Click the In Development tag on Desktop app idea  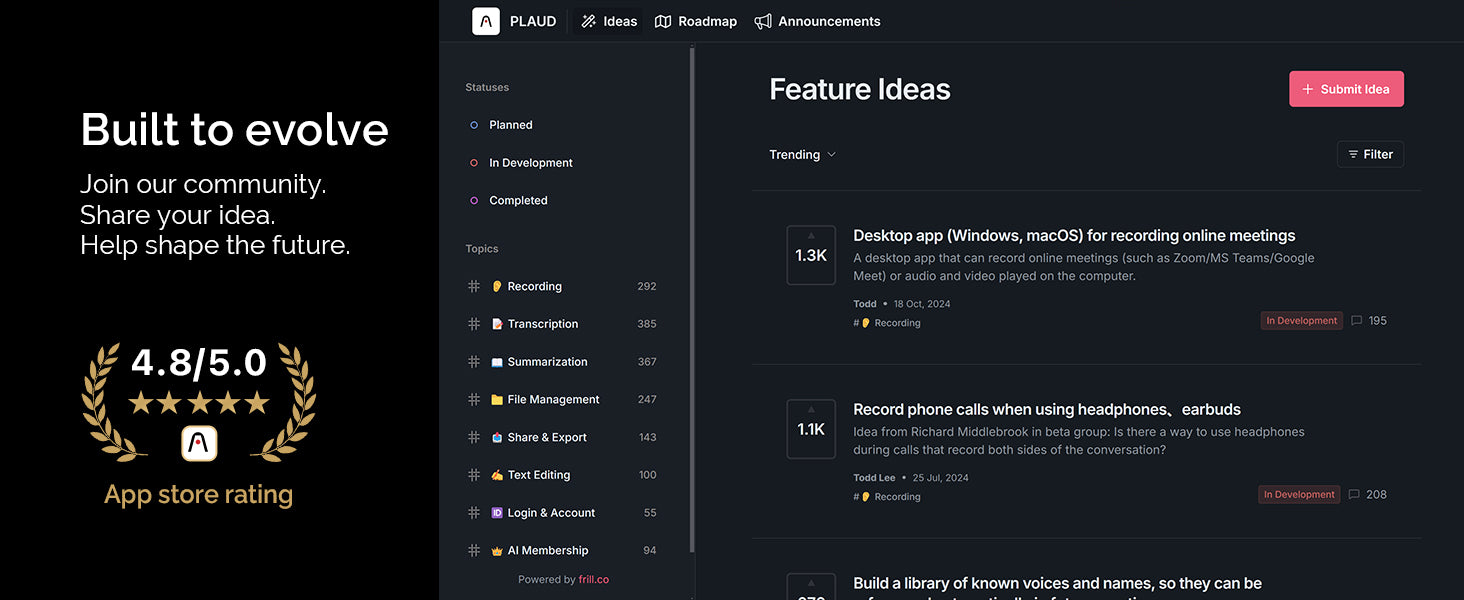click(1301, 321)
